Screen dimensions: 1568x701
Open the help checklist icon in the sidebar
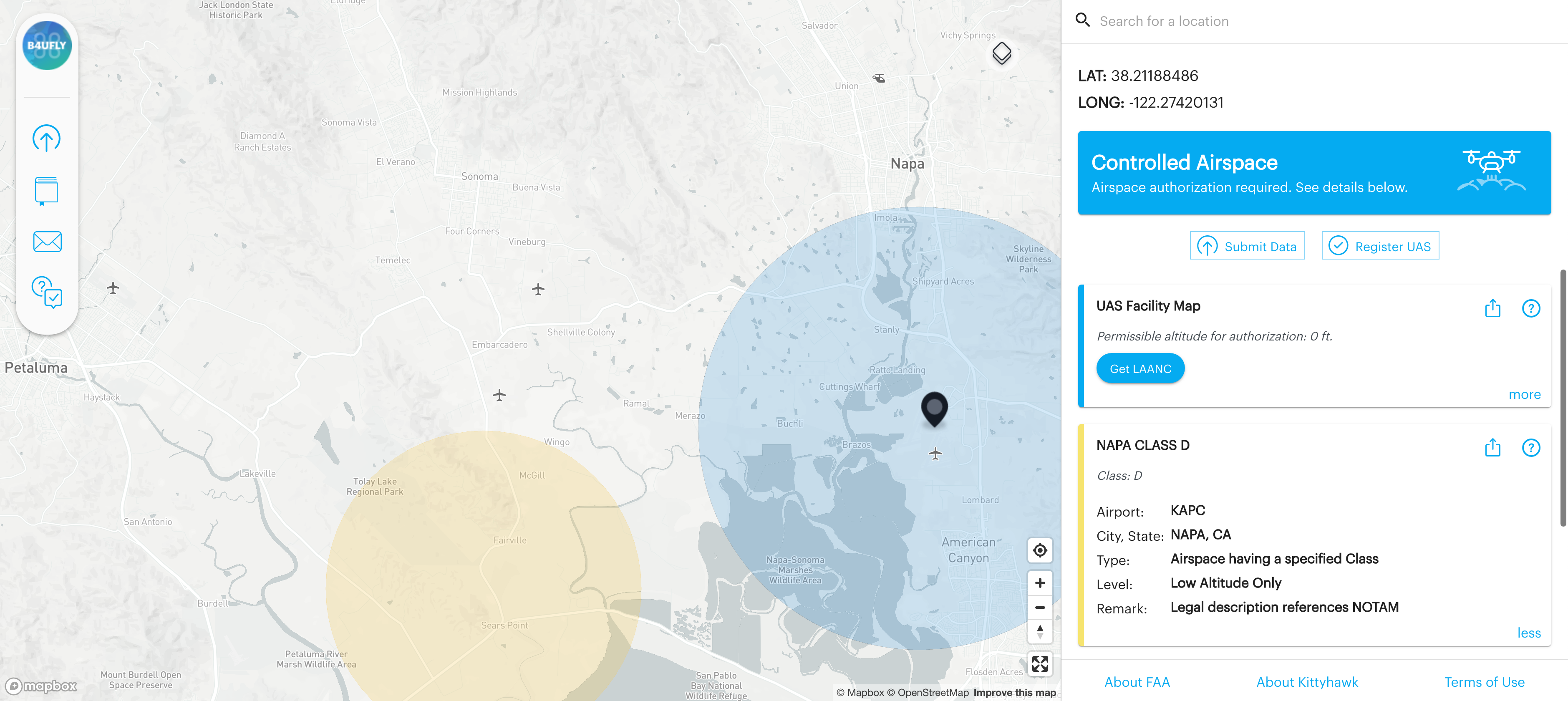[47, 293]
